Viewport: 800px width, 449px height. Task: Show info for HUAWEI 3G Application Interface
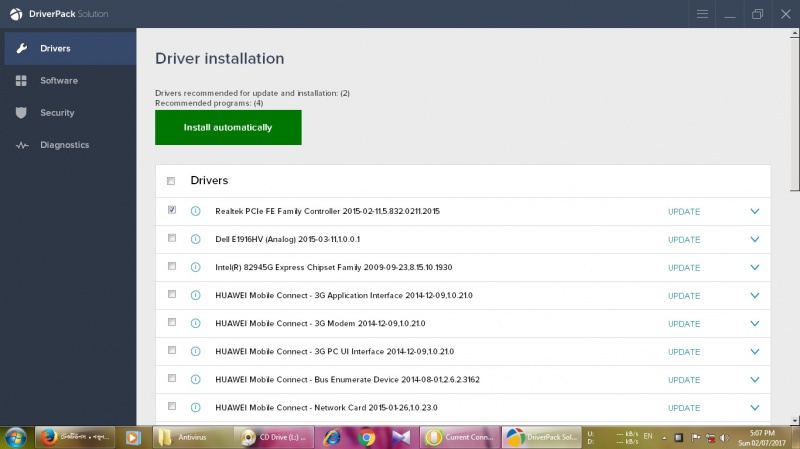pos(195,295)
